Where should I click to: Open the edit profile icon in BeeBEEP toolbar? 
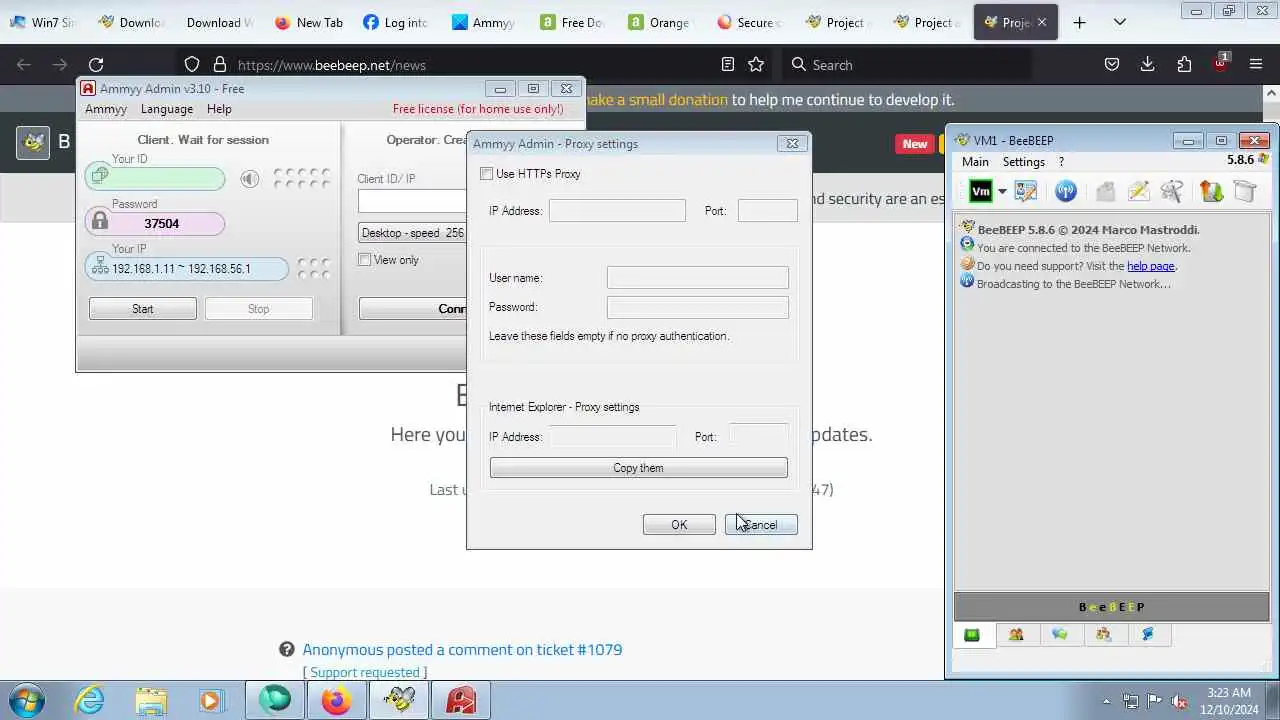click(x=1025, y=191)
